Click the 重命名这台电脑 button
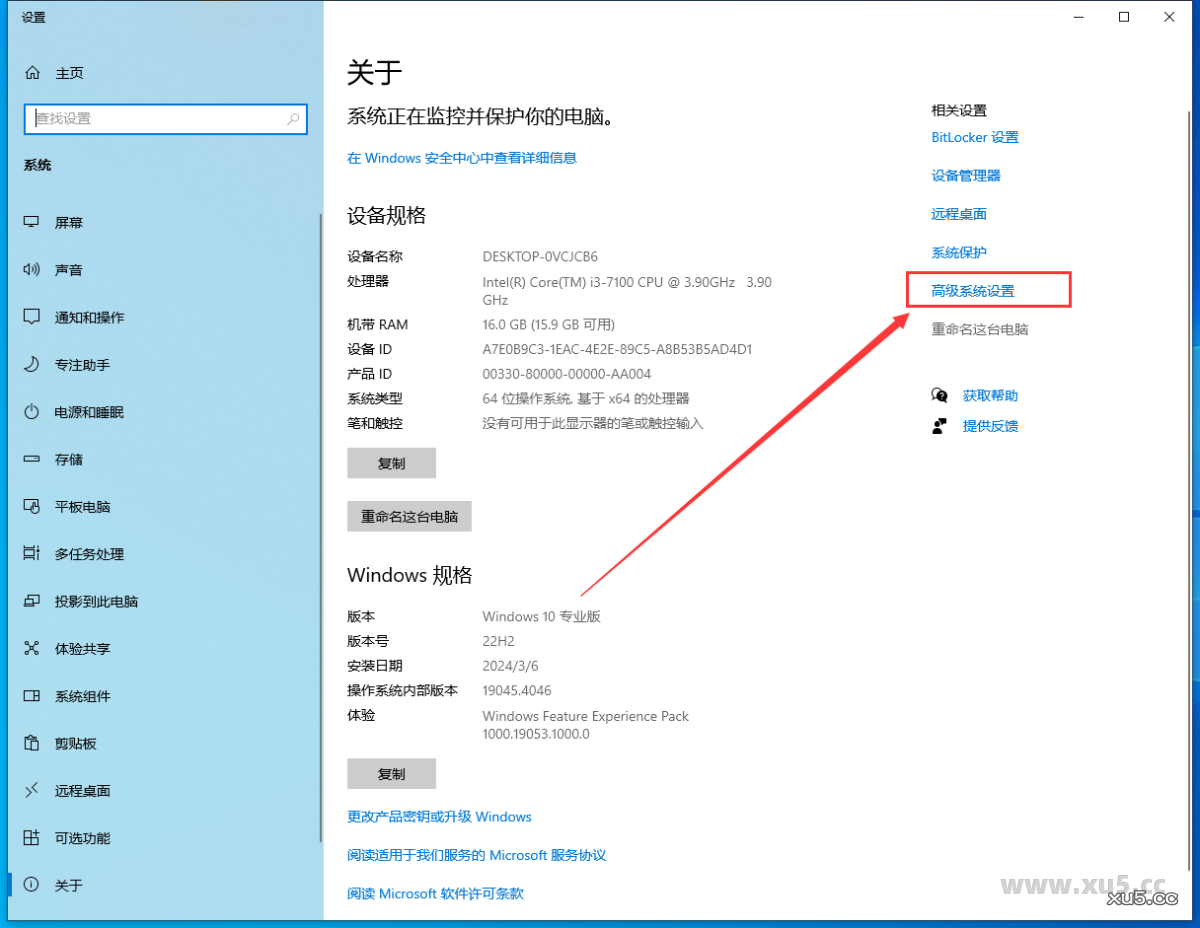This screenshot has height=928, width=1200. [409, 516]
